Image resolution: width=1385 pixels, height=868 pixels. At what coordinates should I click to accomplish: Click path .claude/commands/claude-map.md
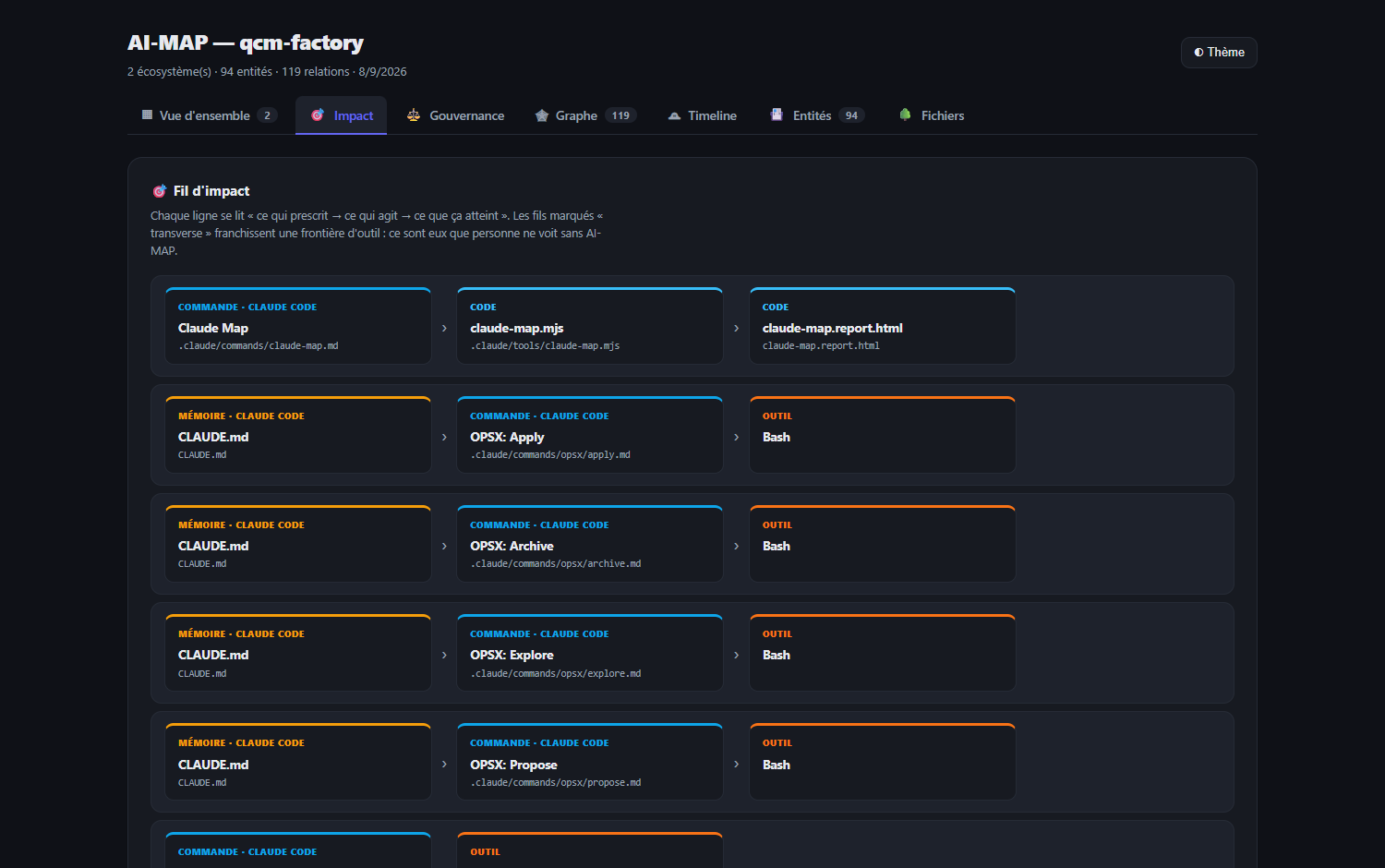click(x=259, y=346)
